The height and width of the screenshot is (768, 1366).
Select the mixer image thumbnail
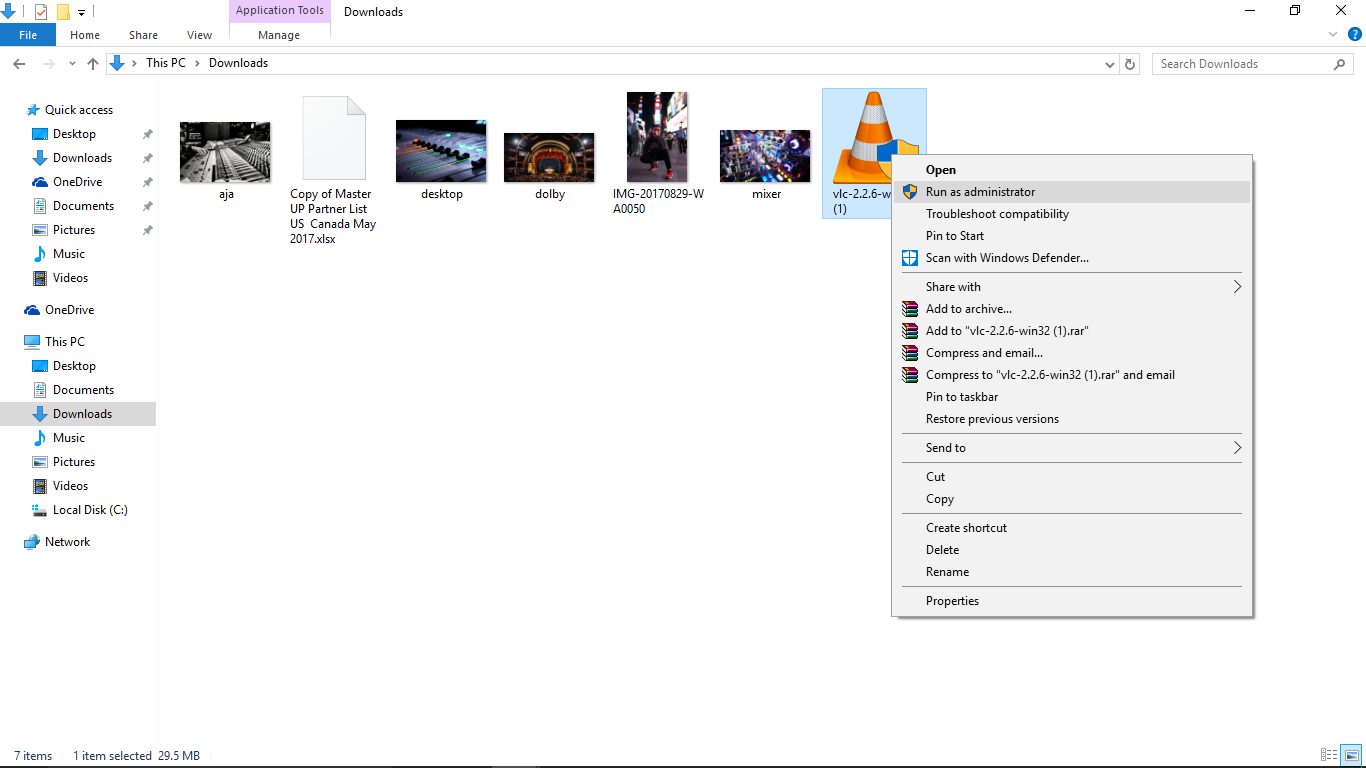coord(765,156)
